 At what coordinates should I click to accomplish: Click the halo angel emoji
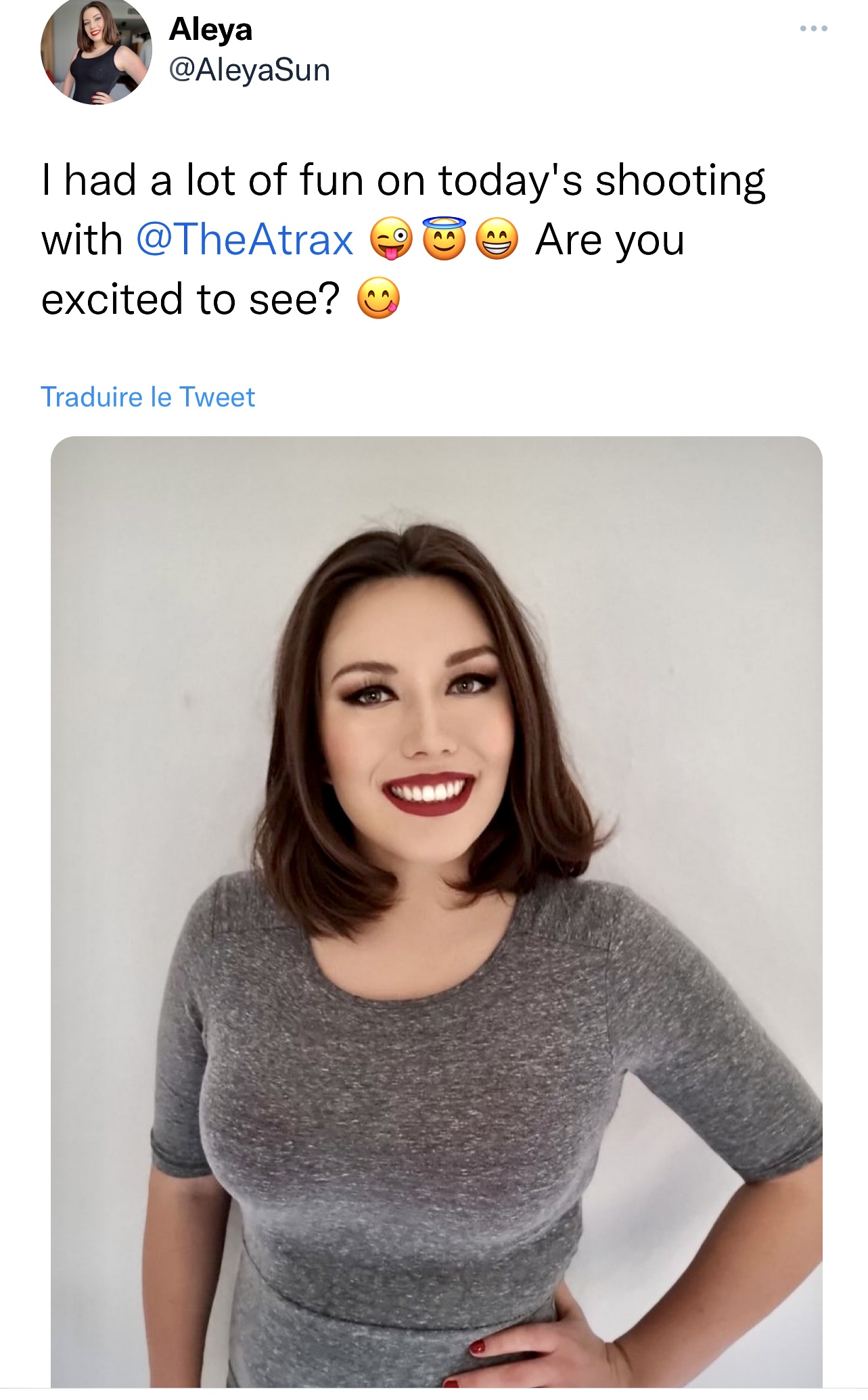[x=444, y=239]
